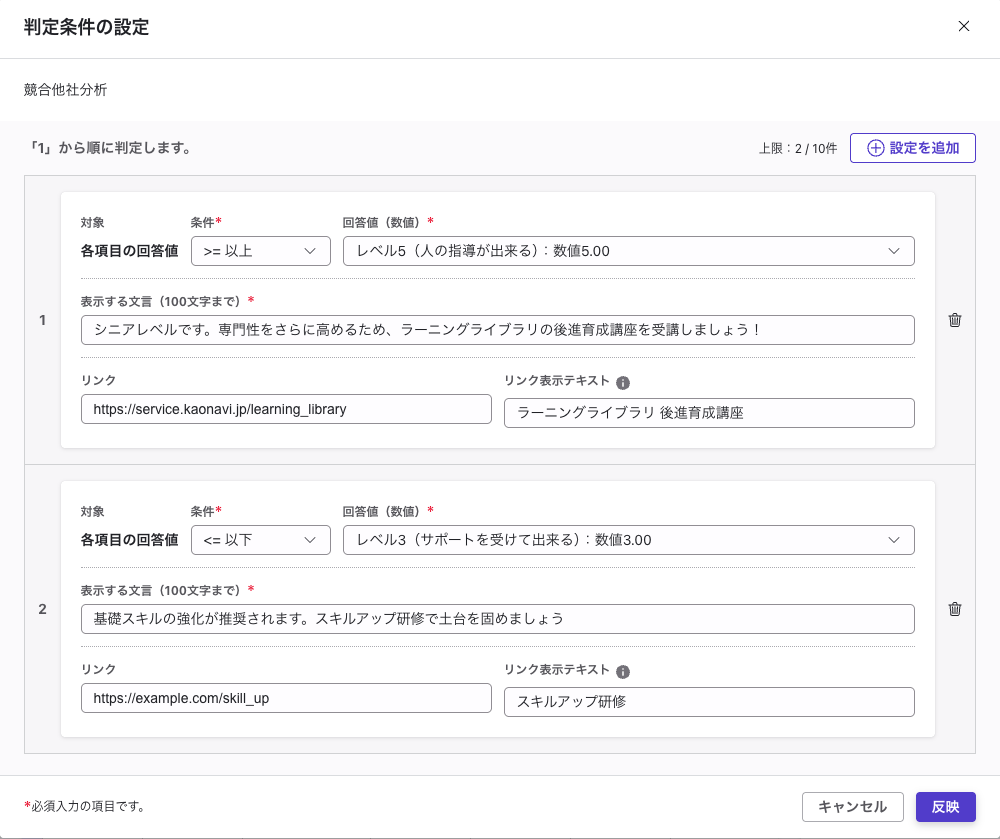Open the 回答値 dropdown showing レベル3
Viewport: 1000px width, 839px height.
click(628, 540)
